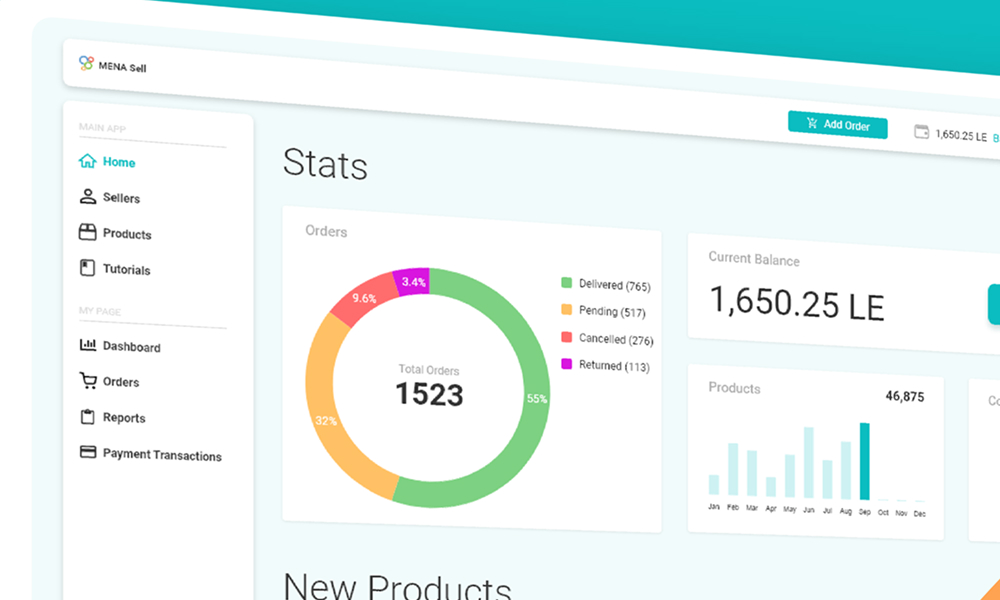This screenshot has height=600, width=1000.
Task: Select the magenta Returned legend swatch
Action: [566, 364]
